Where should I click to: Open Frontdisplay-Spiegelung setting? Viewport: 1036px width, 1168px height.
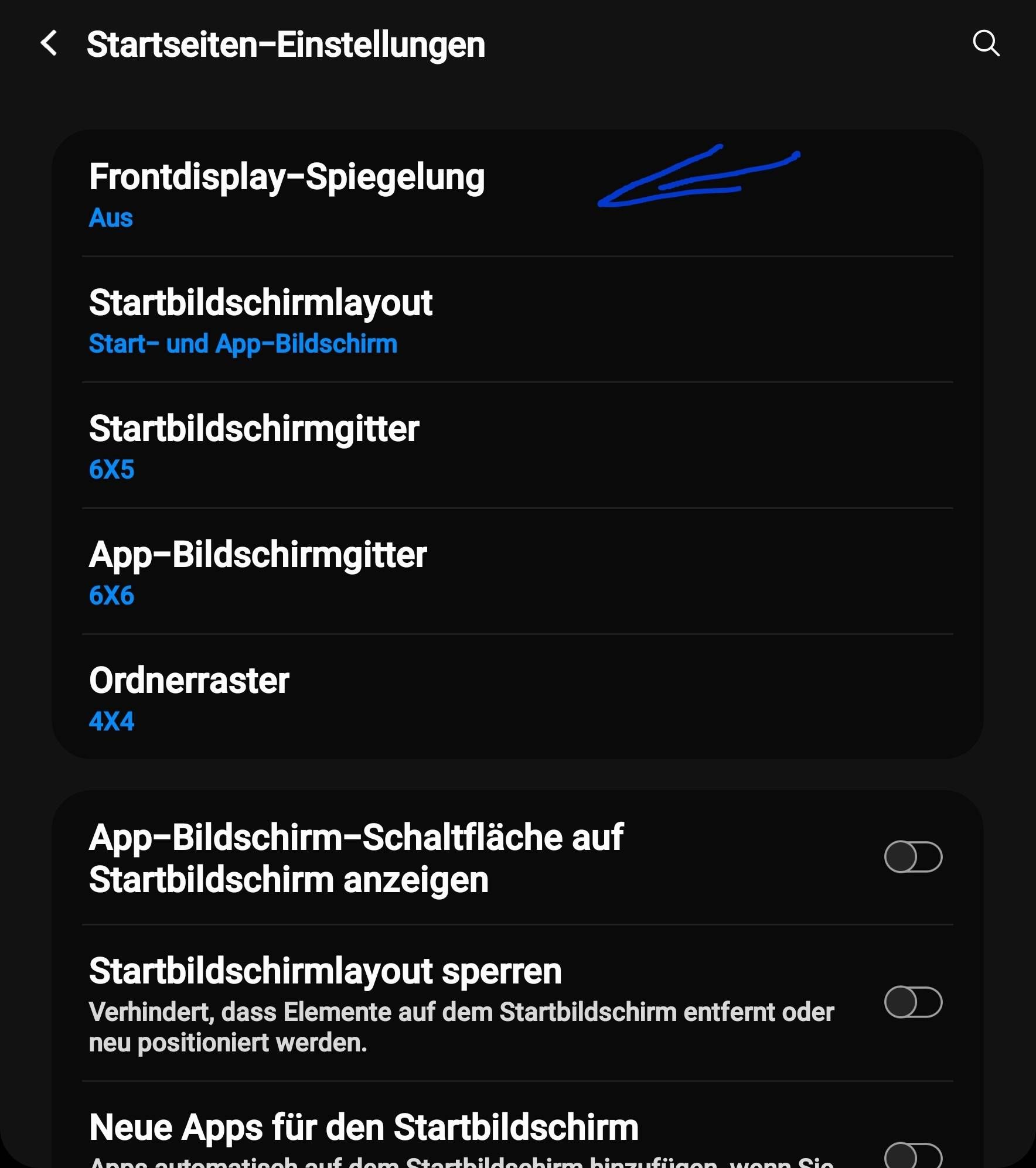[517, 193]
